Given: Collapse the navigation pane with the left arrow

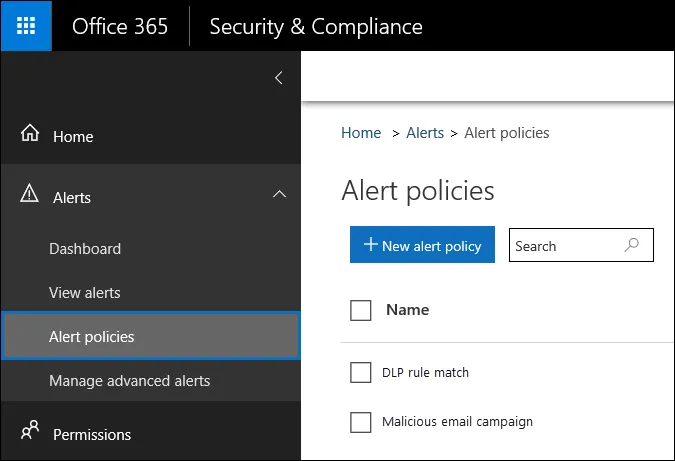Looking at the screenshot, I should click(279, 78).
